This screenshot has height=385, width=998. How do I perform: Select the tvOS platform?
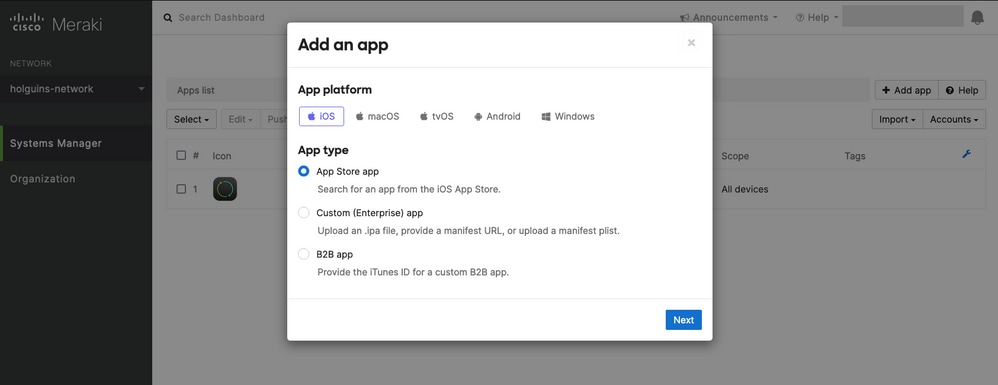pyautogui.click(x=437, y=116)
